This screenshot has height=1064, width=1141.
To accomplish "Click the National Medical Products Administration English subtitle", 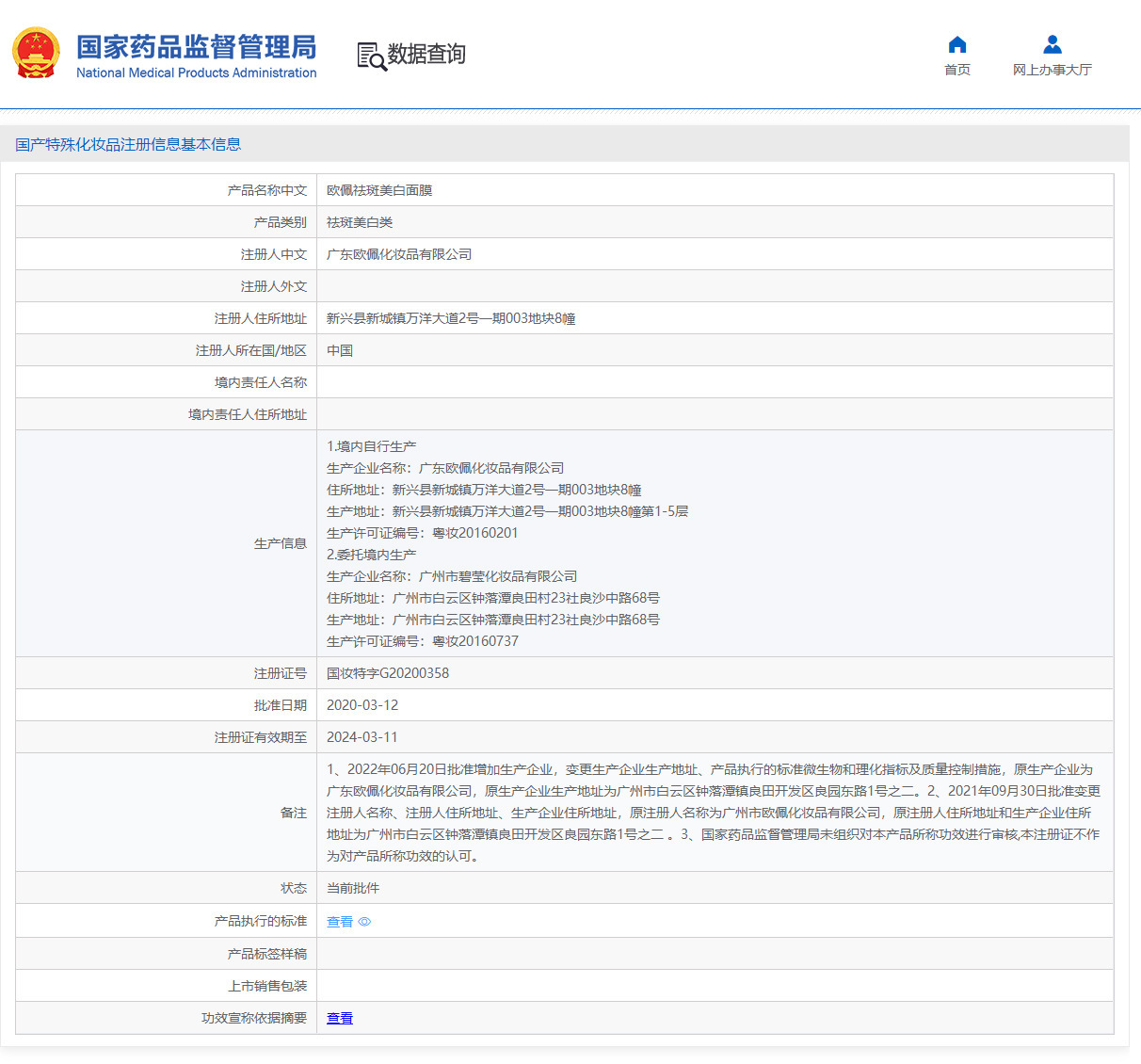I will (196, 73).
